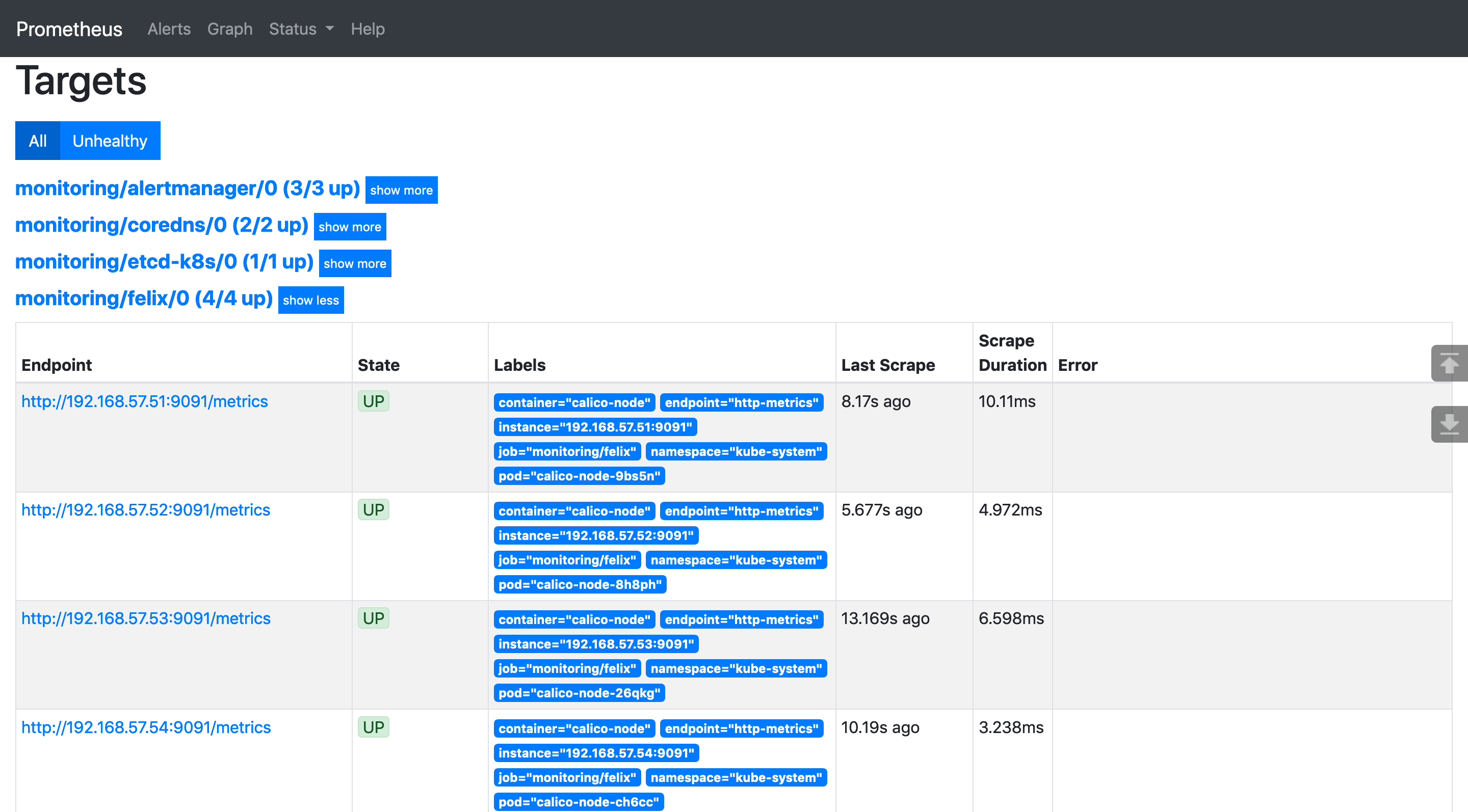
Task: Click the monitoring/etcd-k8s/0 target link
Action: coord(163,262)
